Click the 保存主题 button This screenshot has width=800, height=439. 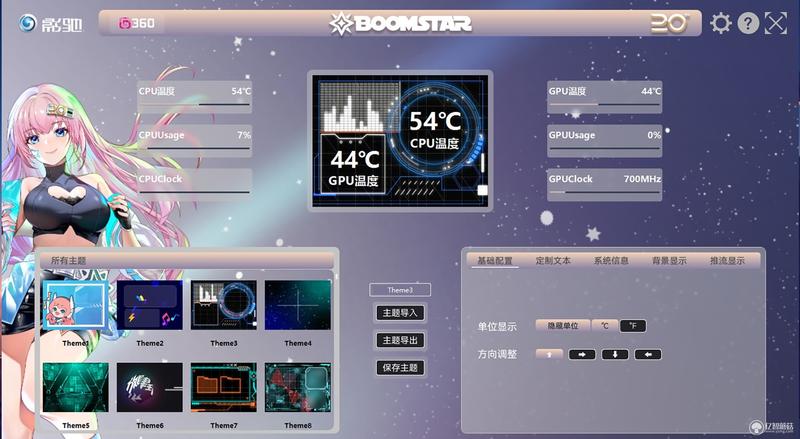tap(400, 368)
